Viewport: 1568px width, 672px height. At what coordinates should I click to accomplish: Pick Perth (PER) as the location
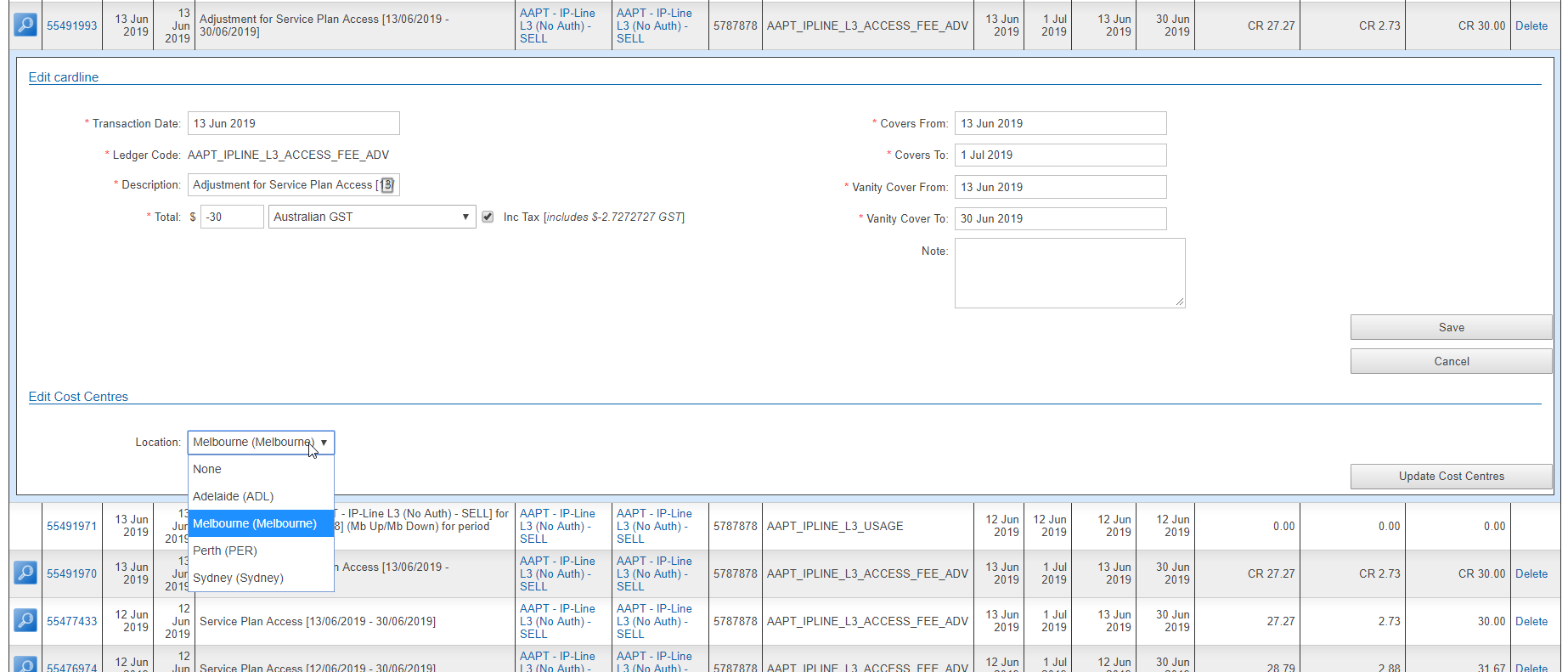[225, 551]
